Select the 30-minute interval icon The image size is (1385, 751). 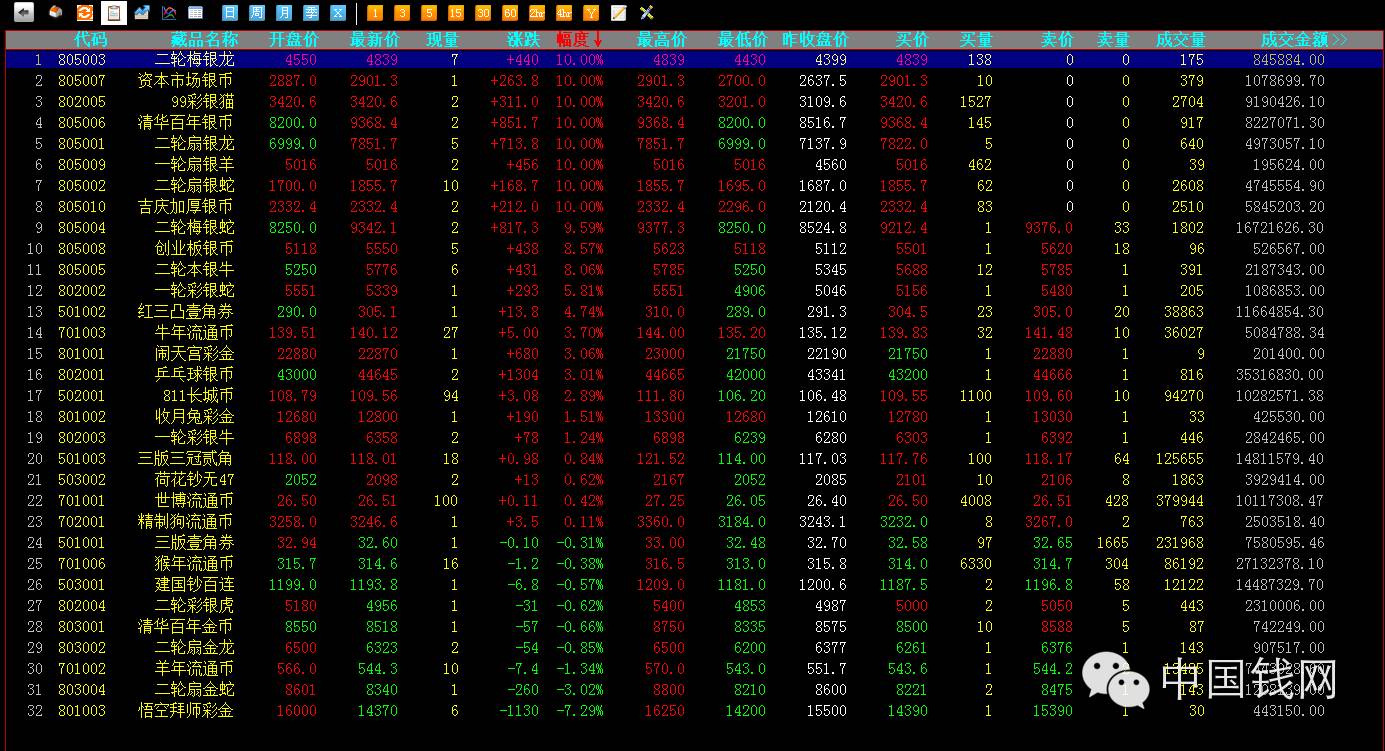[x=483, y=13]
